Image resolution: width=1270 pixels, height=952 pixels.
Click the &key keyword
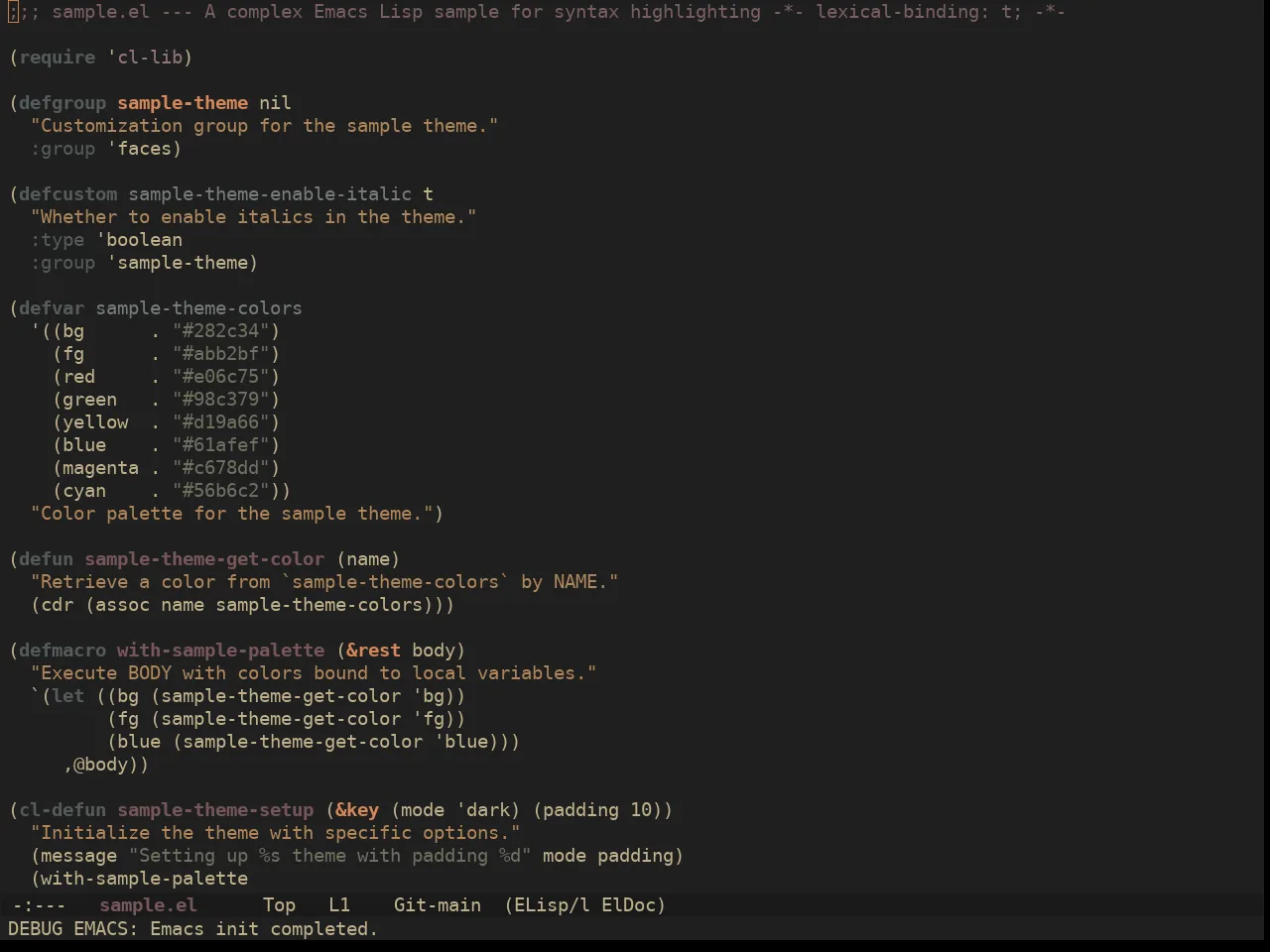pos(357,810)
